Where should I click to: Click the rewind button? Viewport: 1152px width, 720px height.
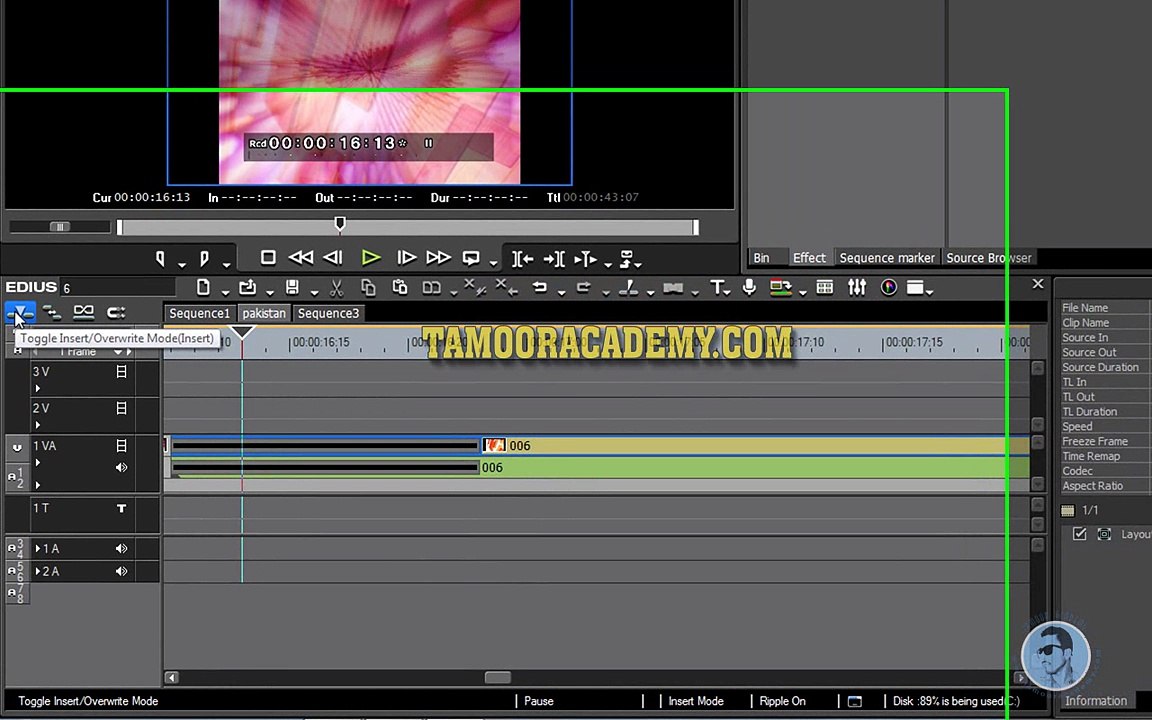(x=300, y=258)
